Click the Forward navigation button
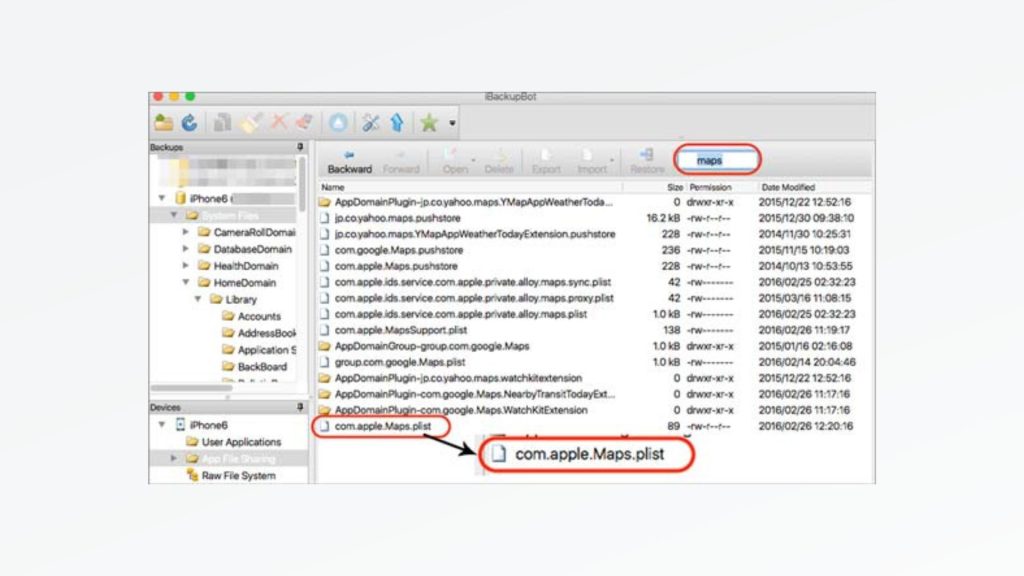 tap(401, 162)
